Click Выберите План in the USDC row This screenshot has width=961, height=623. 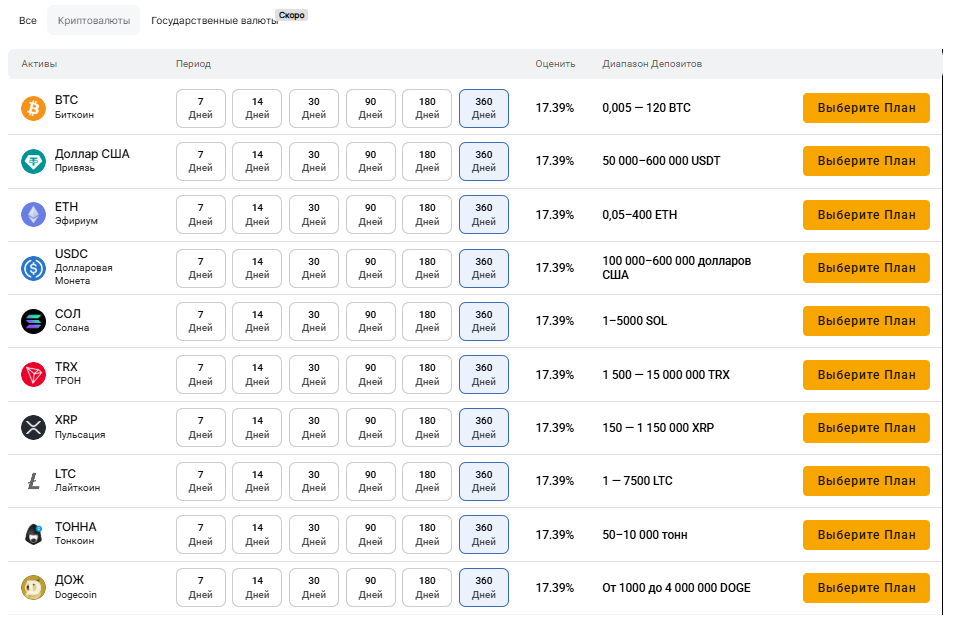coord(866,268)
